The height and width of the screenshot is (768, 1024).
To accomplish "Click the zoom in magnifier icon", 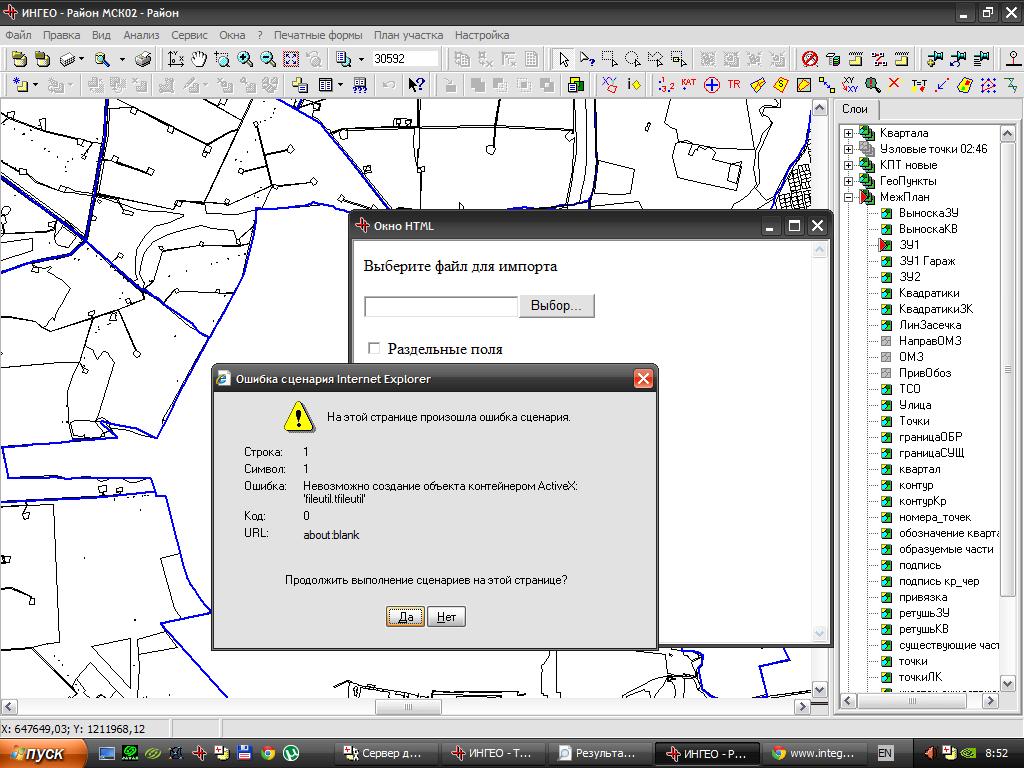I will click(245, 59).
